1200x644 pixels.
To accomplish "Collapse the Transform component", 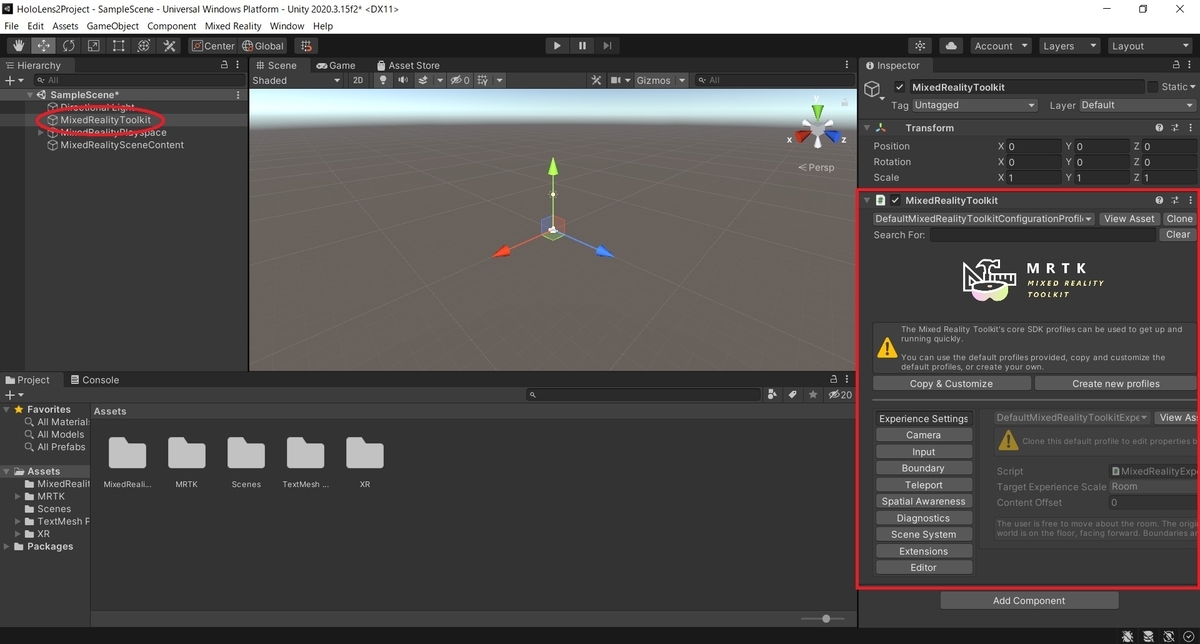I will (x=867, y=128).
